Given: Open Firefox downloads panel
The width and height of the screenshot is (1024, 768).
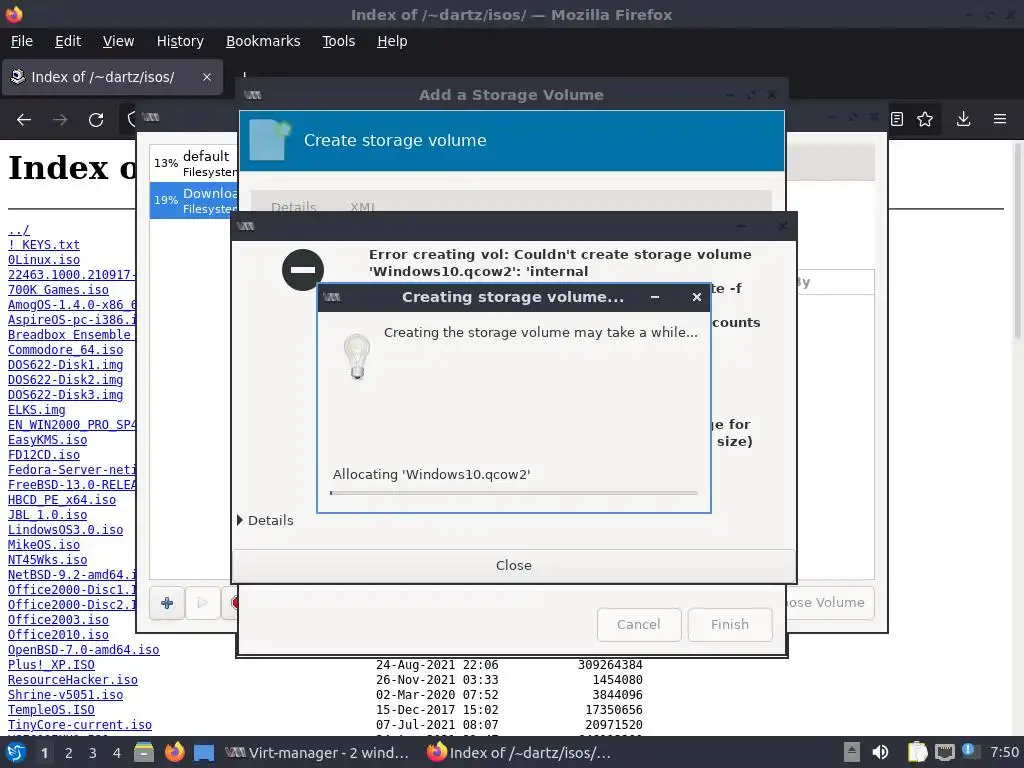Looking at the screenshot, I should (x=963, y=119).
